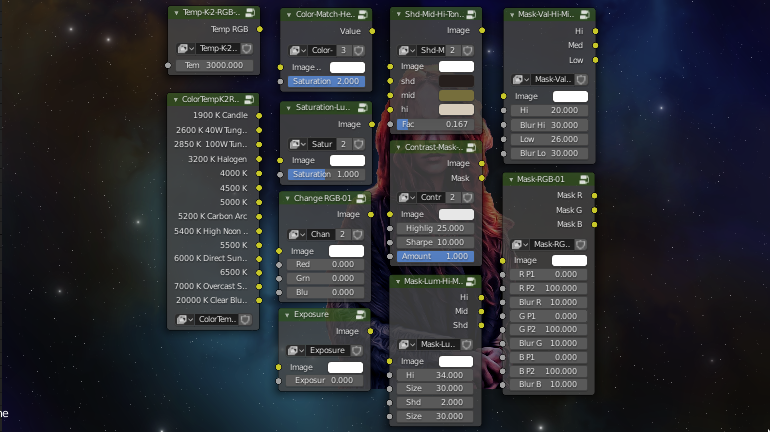The image size is (770, 432).
Task: Open node group icon on Change RGB-01 header
Action: (x=361, y=198)
